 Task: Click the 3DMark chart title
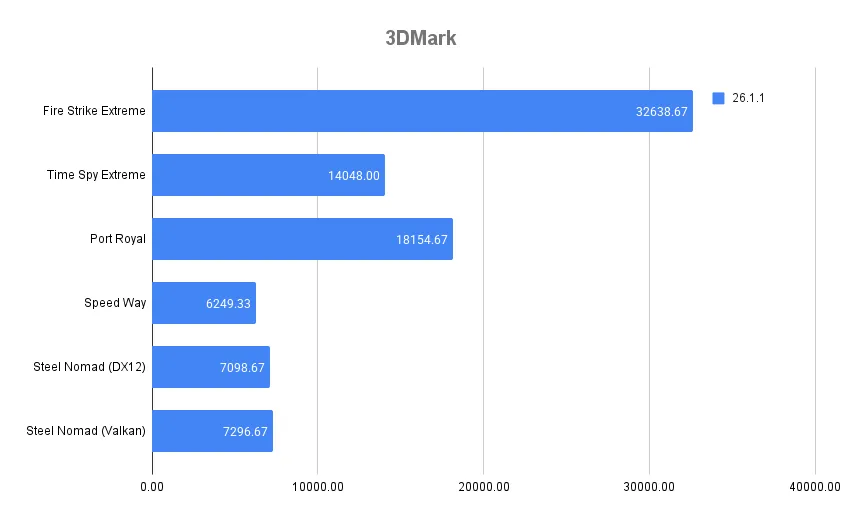[421, 38]
